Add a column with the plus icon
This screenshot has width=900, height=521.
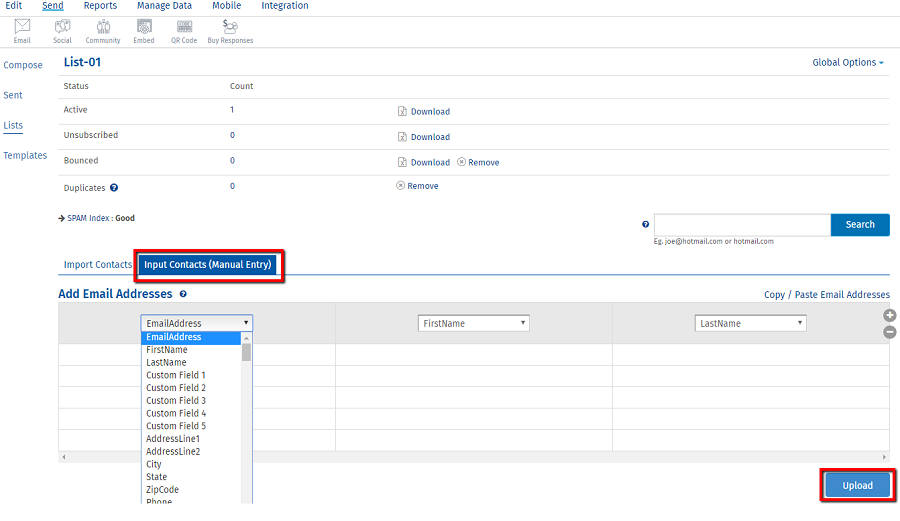point(890,316)
